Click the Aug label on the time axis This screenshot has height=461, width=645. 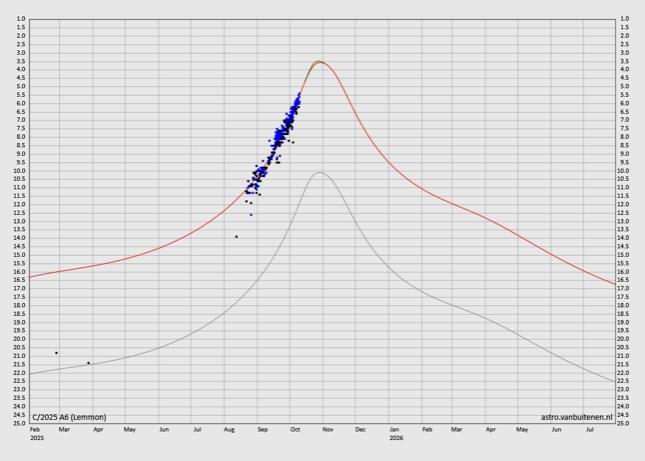pyautogui.click(x=229, y=429)
